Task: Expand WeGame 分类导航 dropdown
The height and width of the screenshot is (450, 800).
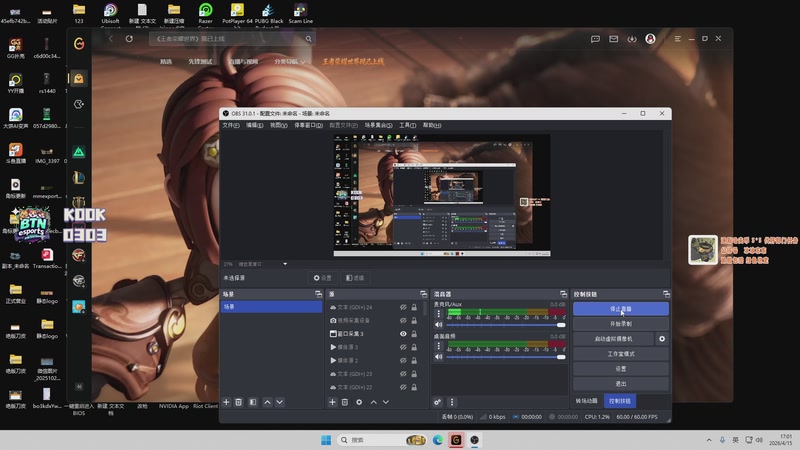Action: [290, 62]
